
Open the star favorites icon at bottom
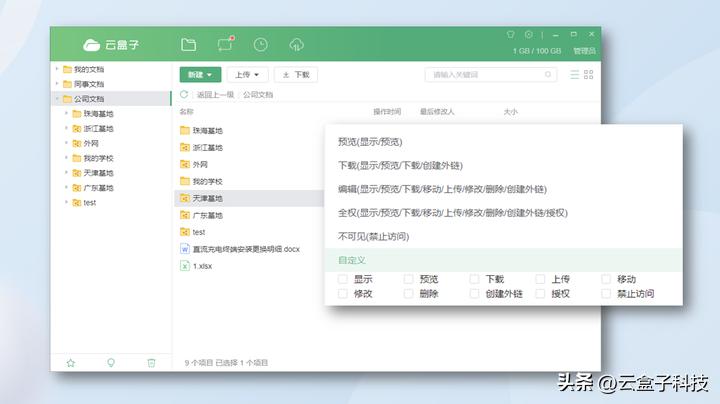coord(71,363)
